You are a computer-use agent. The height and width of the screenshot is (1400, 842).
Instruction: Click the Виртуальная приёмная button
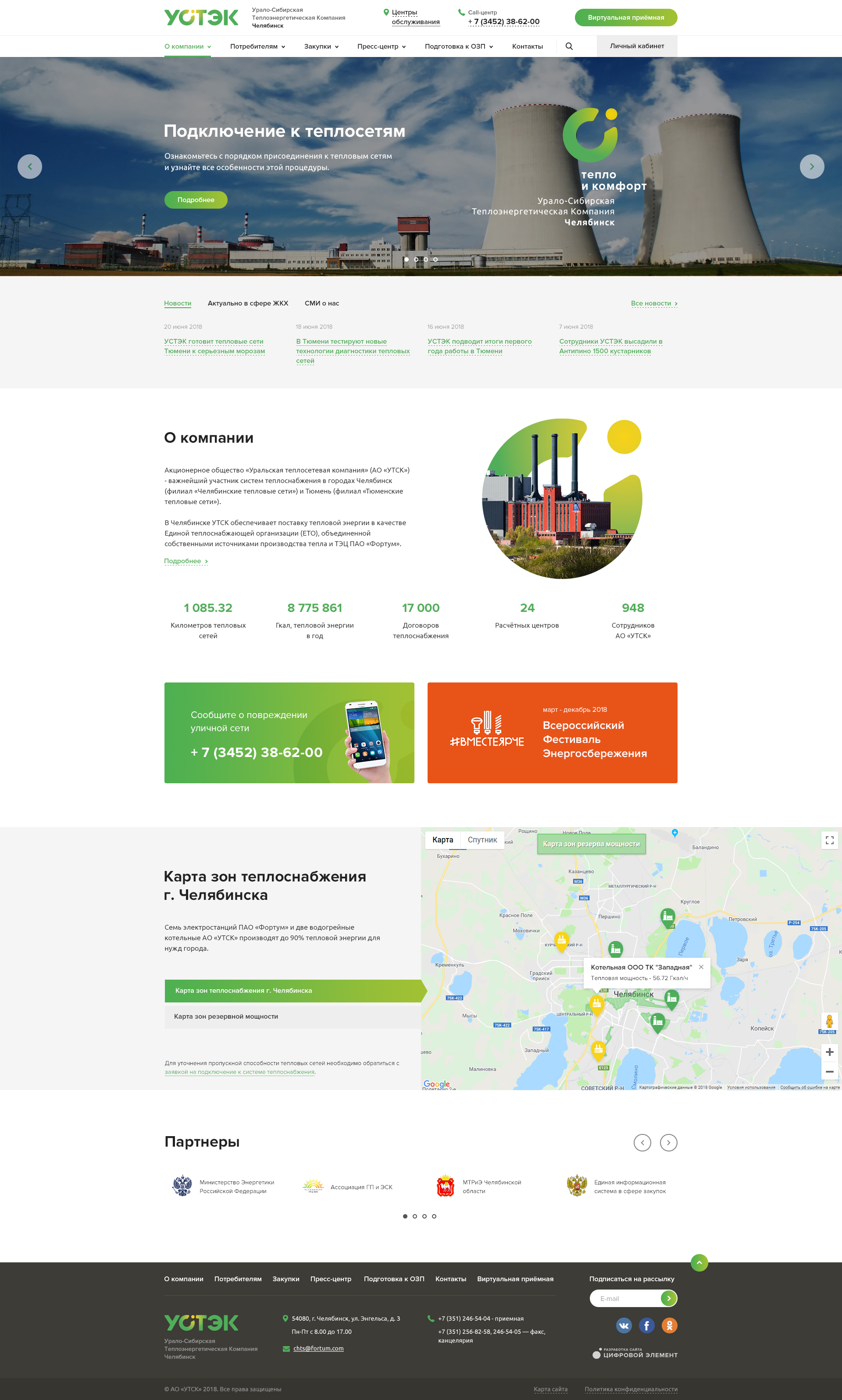point(625,18)
